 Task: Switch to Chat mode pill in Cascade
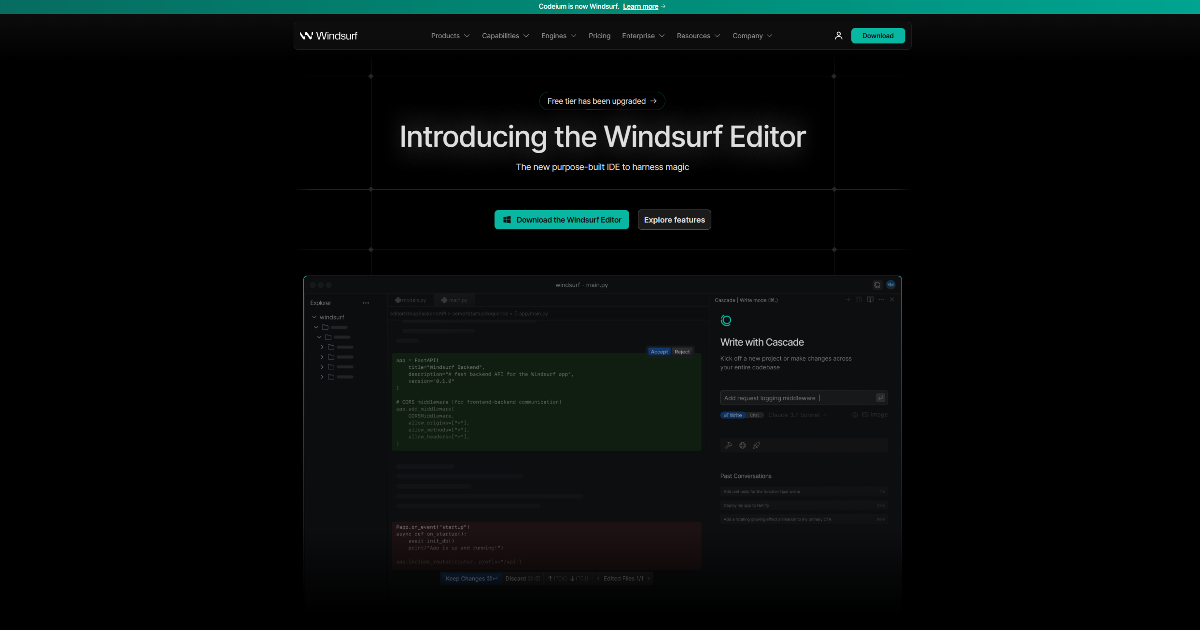(x=754, y=415)
